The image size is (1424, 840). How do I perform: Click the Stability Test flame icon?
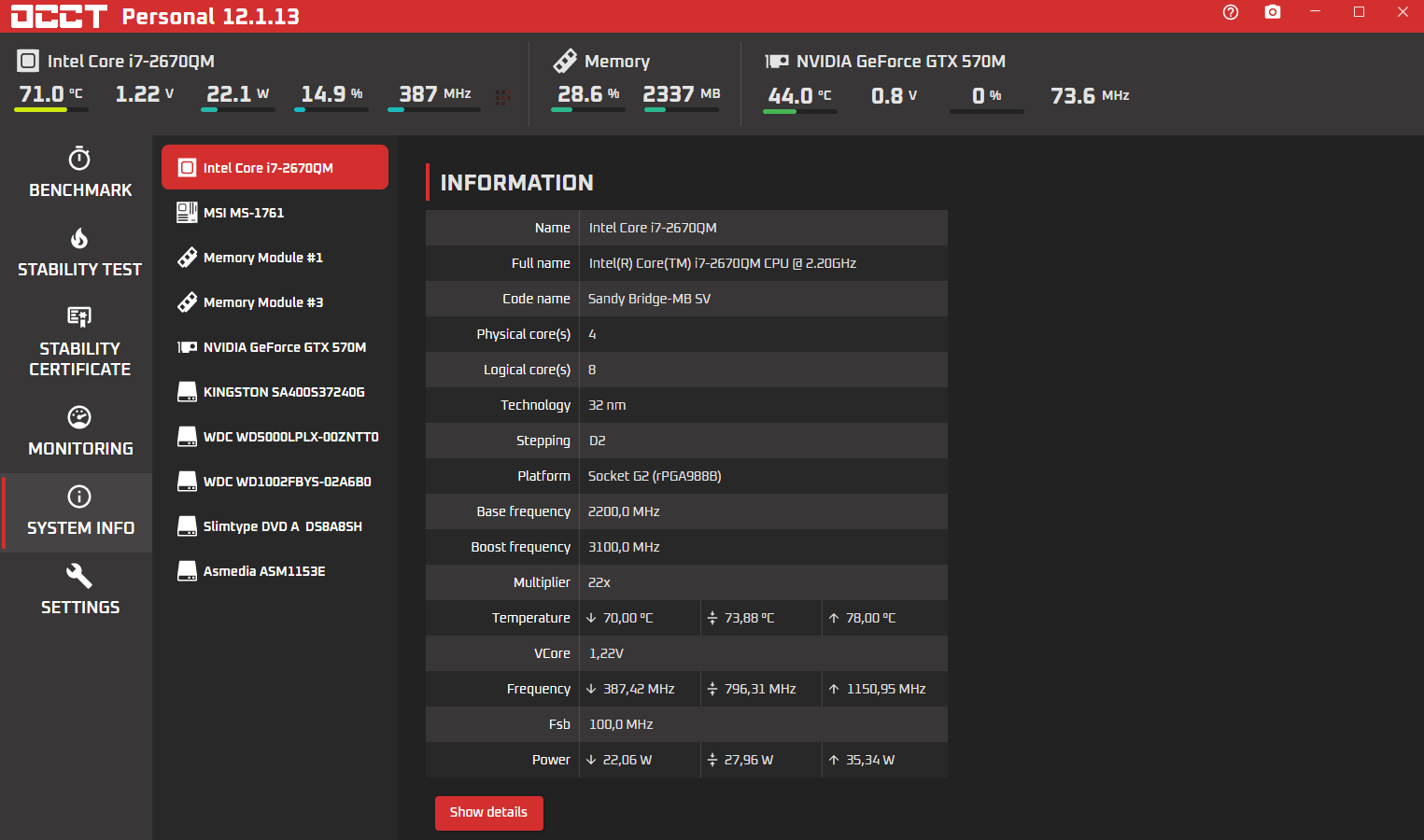pyautogui.click(x=79, y=238)
